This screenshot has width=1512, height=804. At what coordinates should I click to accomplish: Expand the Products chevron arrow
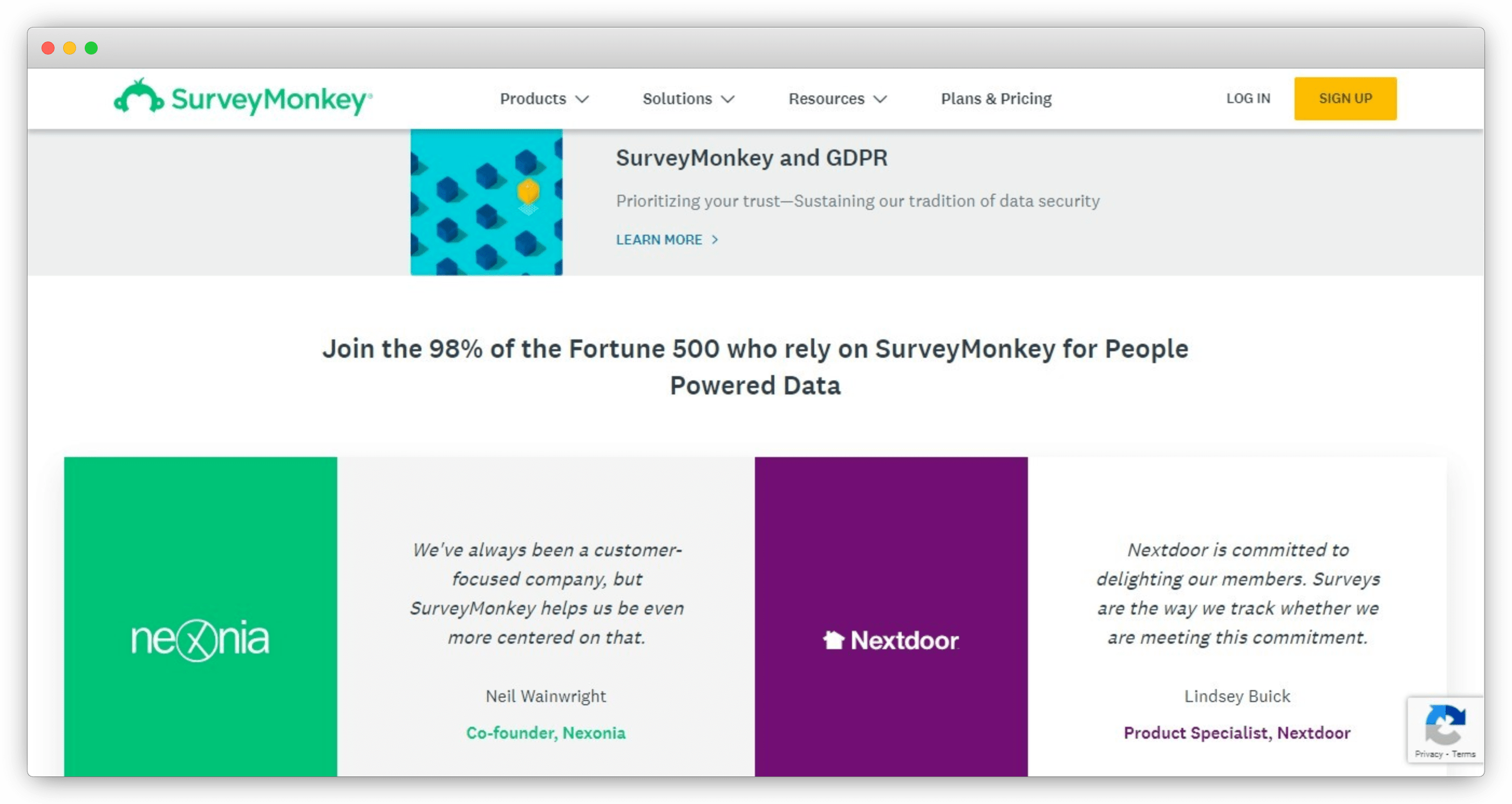pyautogui.click(x=582, y=99)
